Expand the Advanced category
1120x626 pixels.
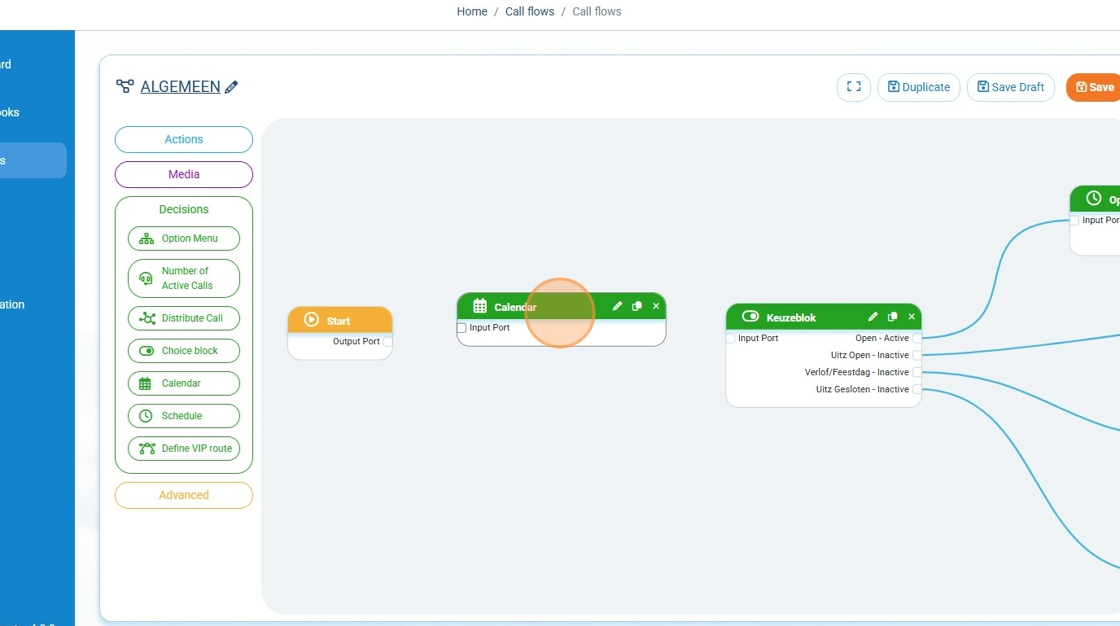point(184,496)
